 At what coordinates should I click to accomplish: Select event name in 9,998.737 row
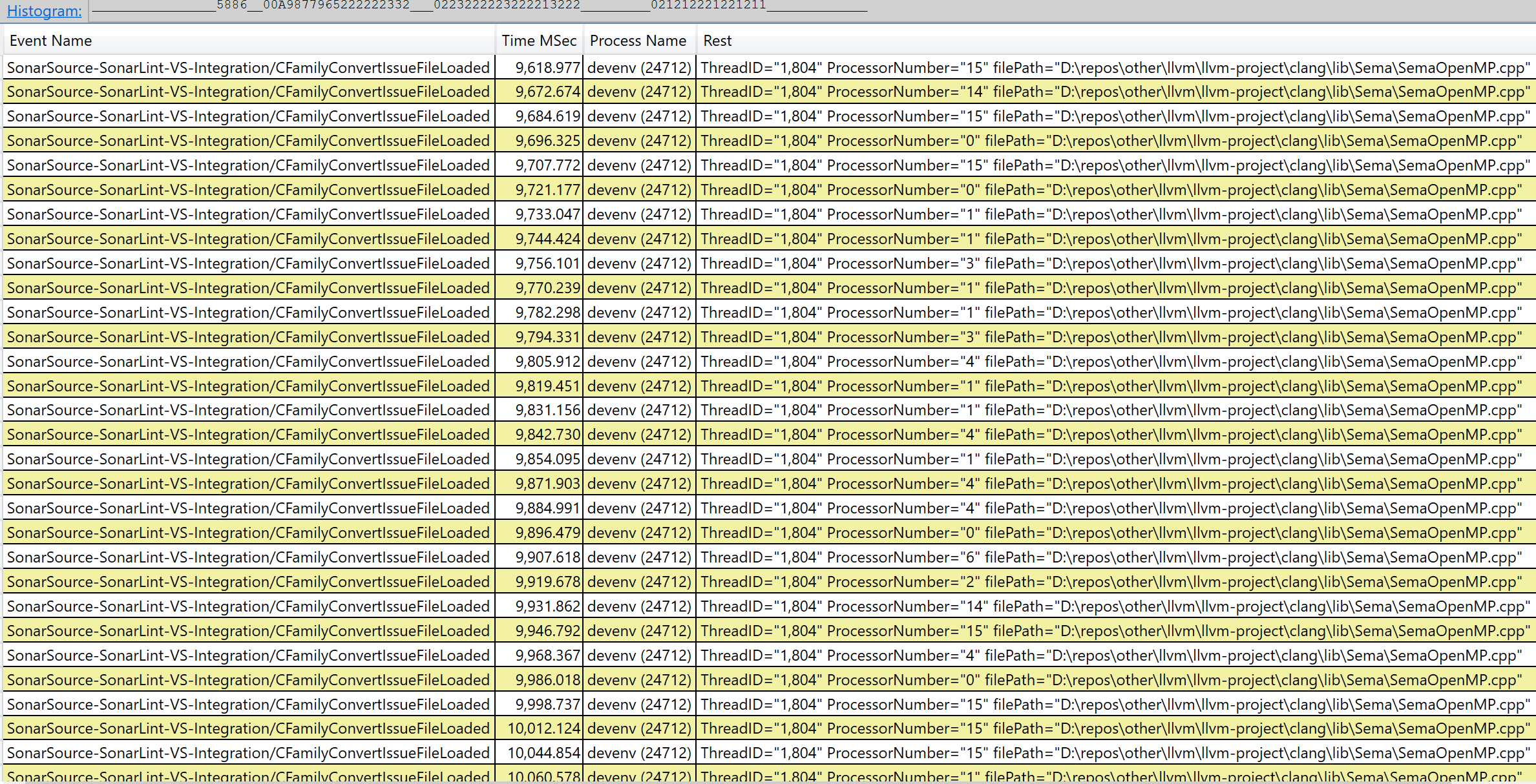pyautogui.click(x=248, y=705)
